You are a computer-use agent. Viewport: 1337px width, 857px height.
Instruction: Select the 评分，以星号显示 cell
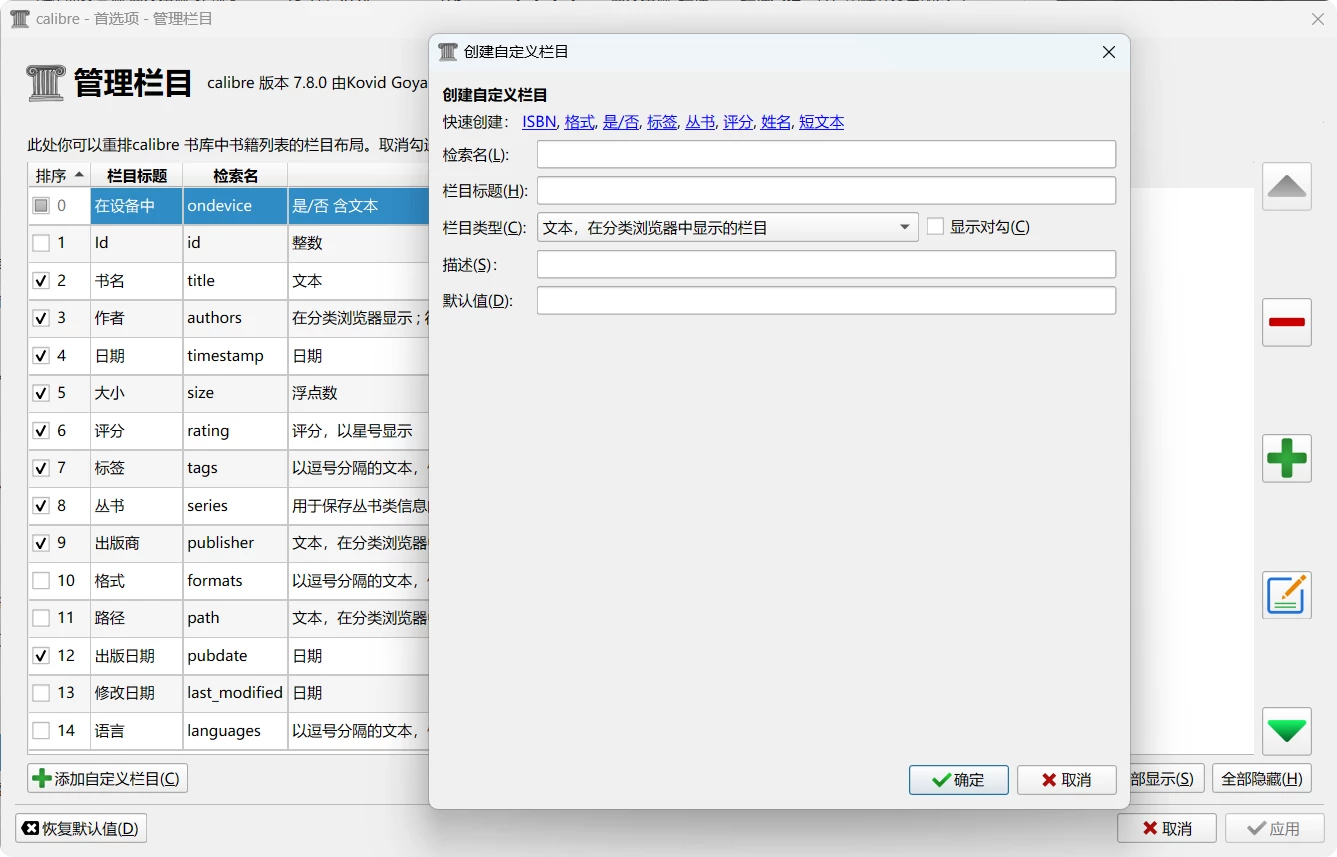359,431
